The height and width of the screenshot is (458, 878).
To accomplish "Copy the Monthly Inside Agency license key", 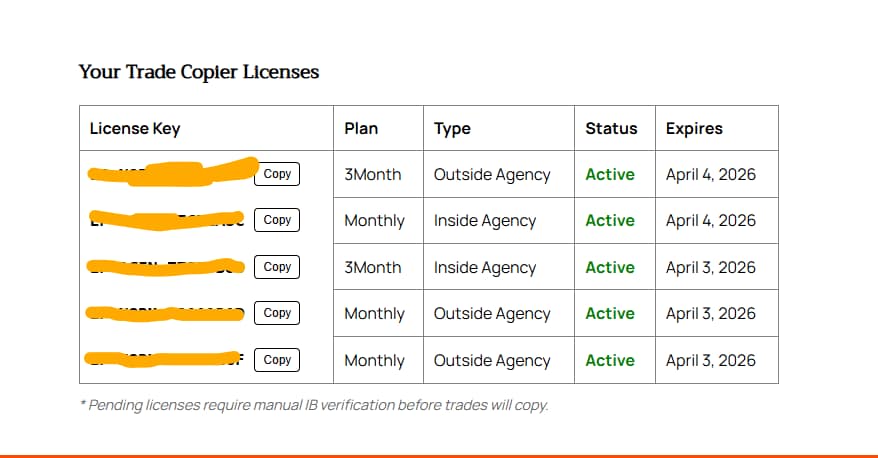I will (277, 220).
